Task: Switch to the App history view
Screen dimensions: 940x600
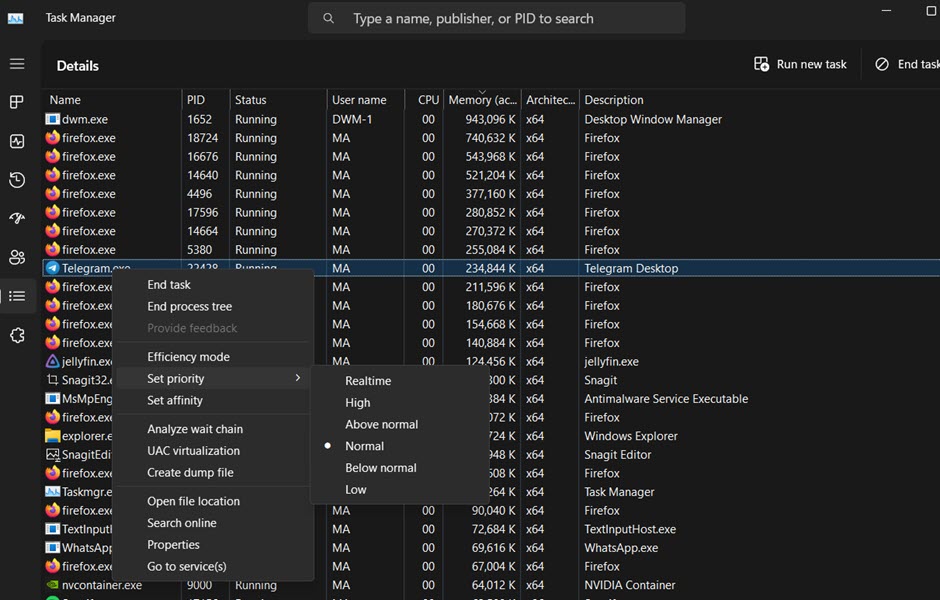Action: [16, 180]
